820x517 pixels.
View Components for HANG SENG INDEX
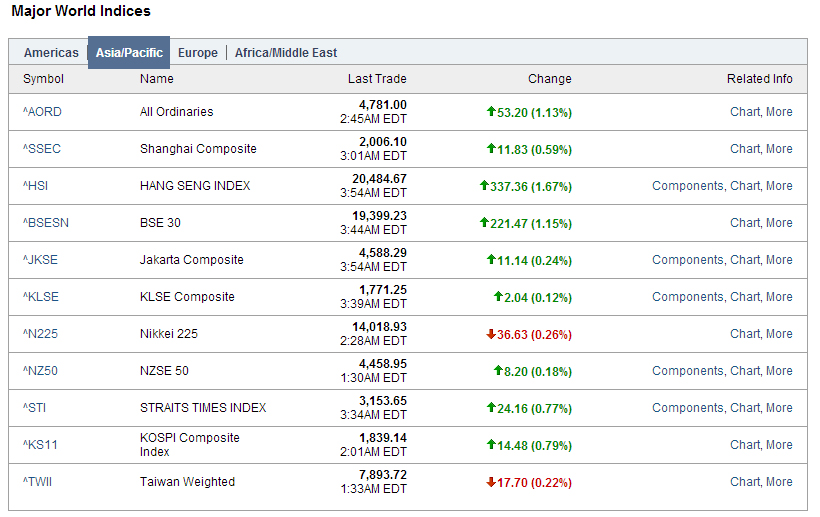pyautogui.click(x=687, y=186)
